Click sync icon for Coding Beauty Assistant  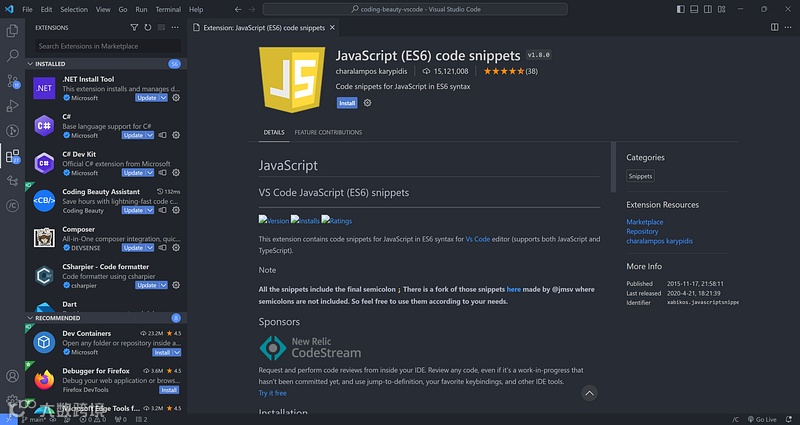[163, 210]
